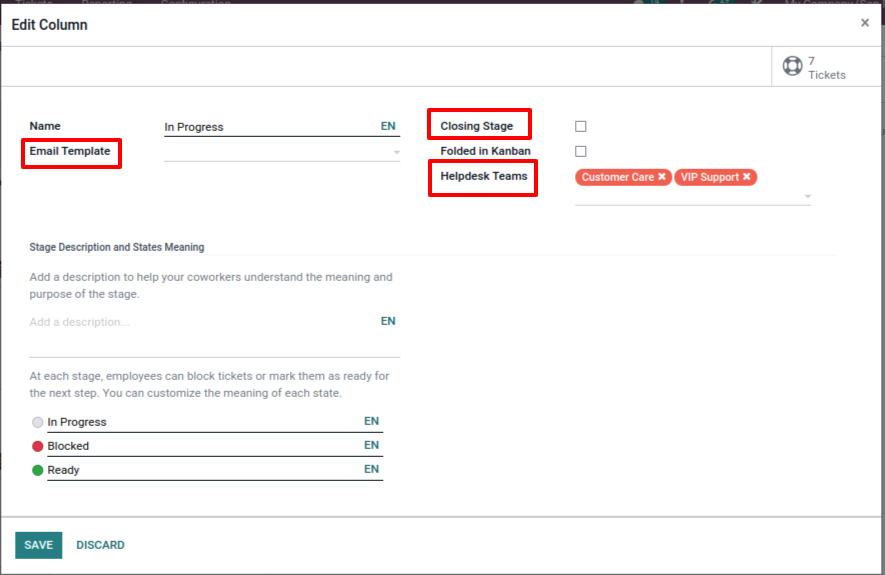Toggle the Folded in Kanban checkbox
Viewport: 885px width, 575px height.
[581, 152]
